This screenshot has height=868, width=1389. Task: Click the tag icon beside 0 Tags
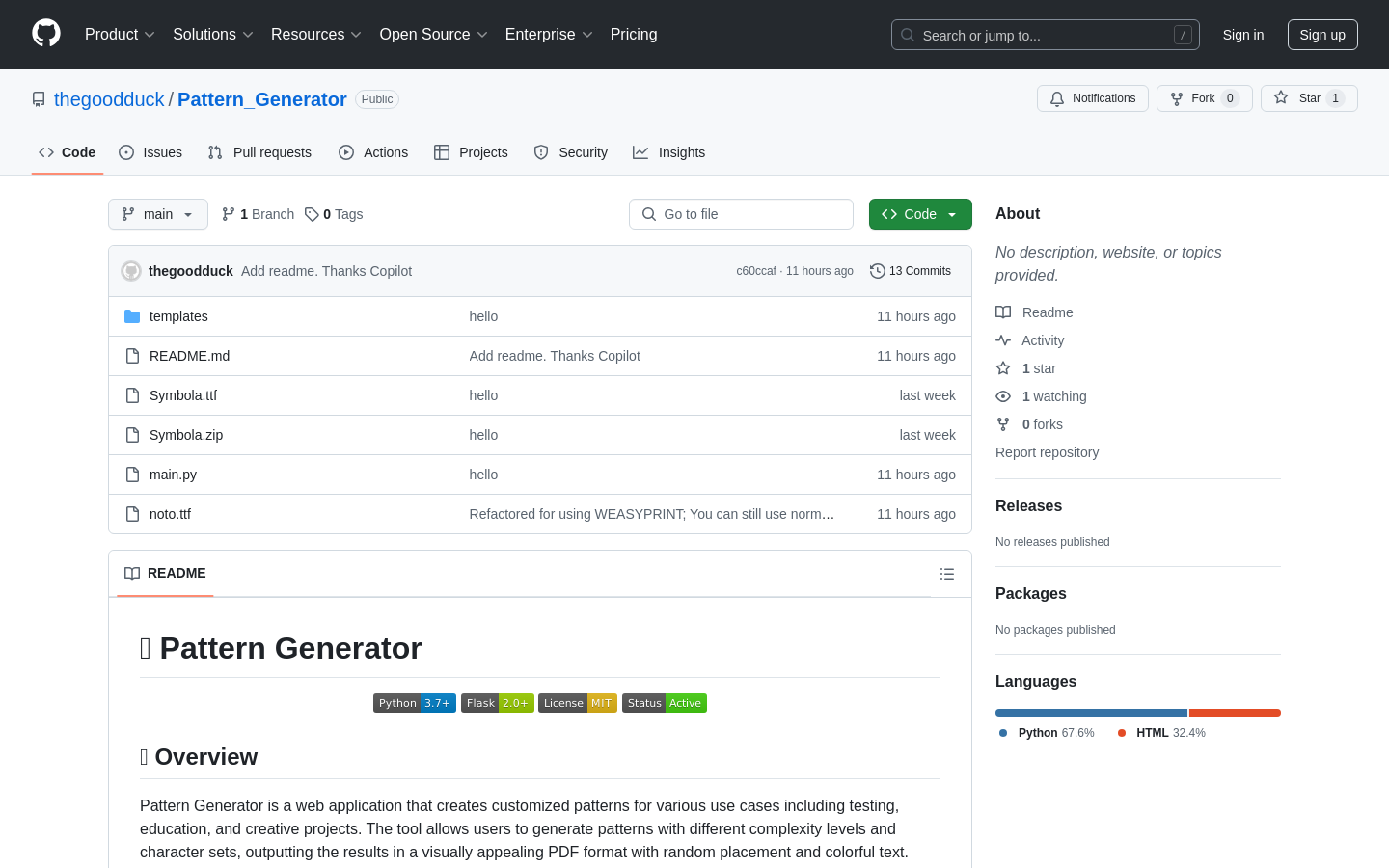point(312,214)
